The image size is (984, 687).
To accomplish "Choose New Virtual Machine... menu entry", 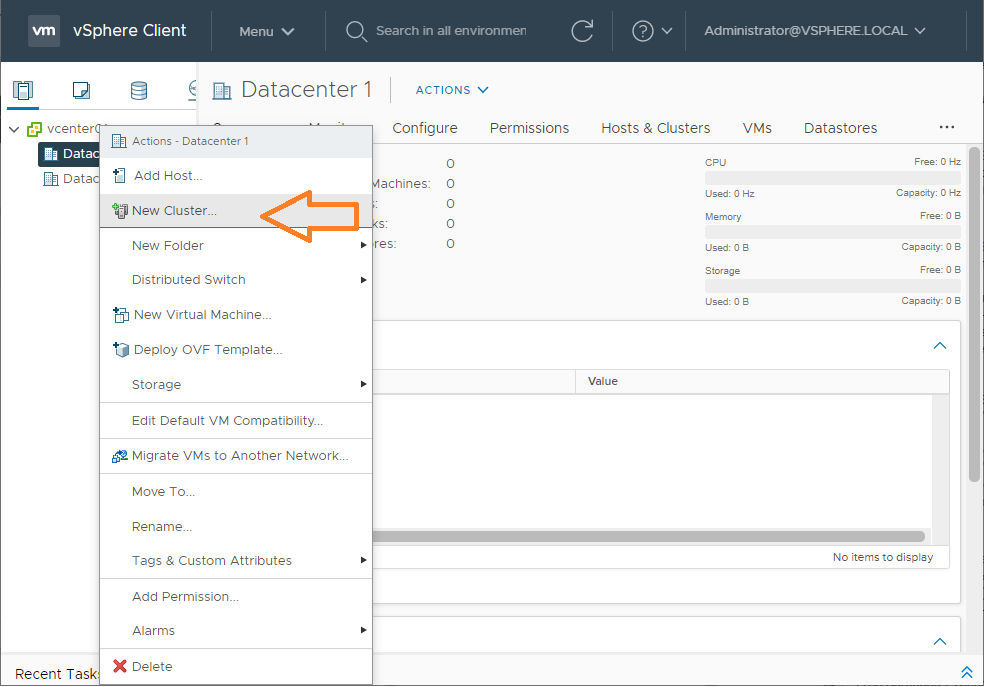I will 236,314.
